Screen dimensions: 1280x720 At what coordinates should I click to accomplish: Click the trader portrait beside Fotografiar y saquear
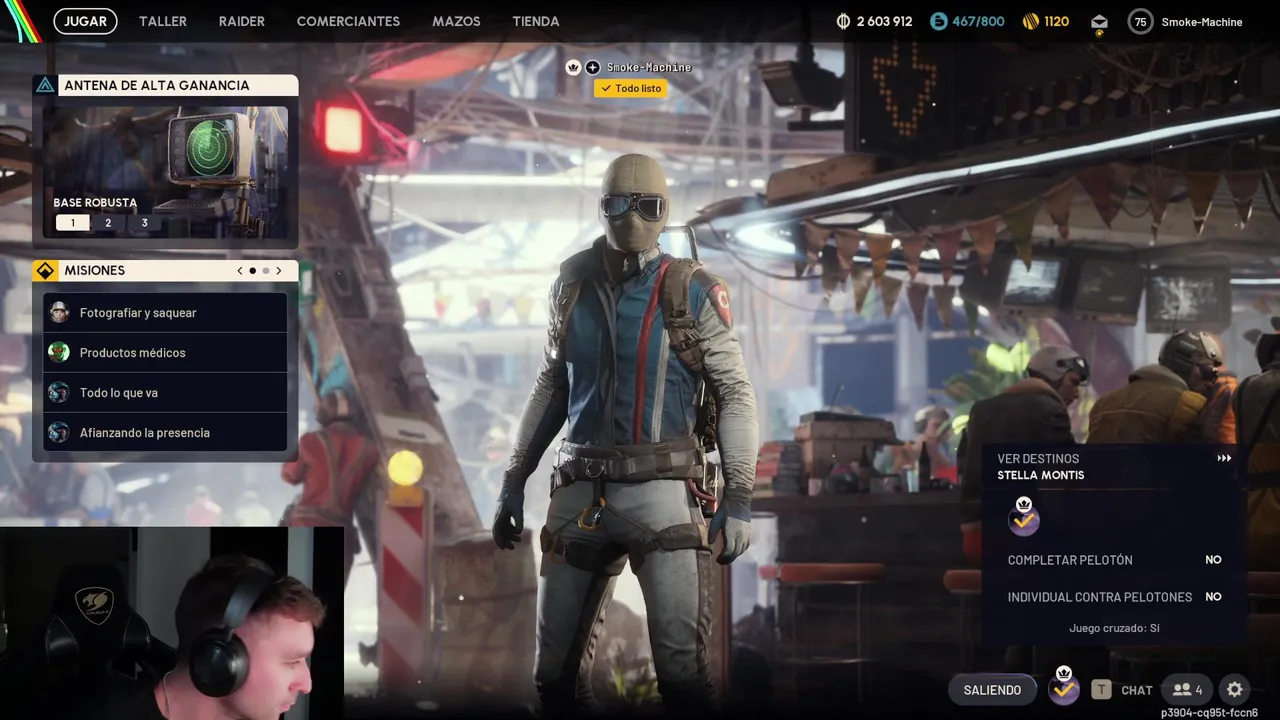59,312
